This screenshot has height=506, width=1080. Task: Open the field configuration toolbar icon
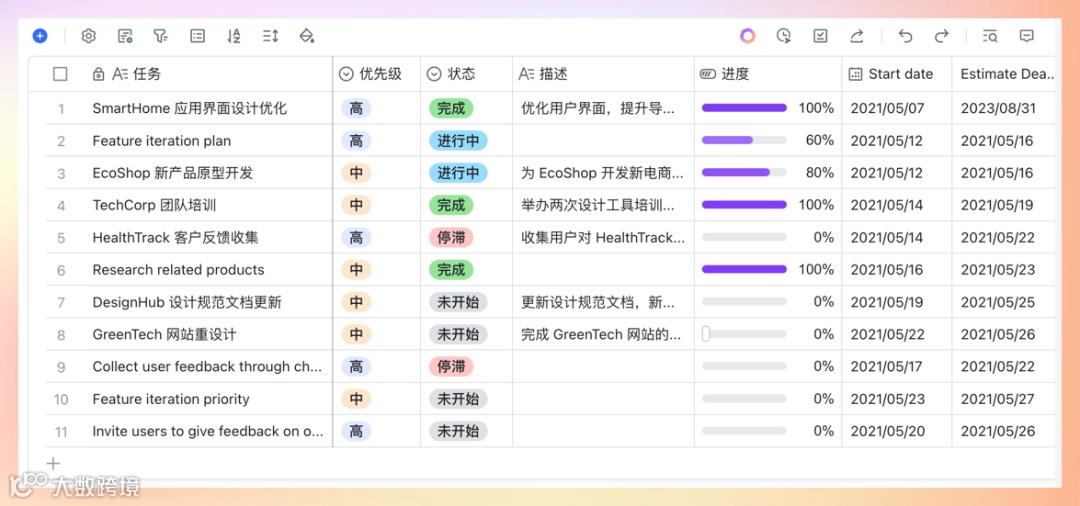tap(125, 36)
